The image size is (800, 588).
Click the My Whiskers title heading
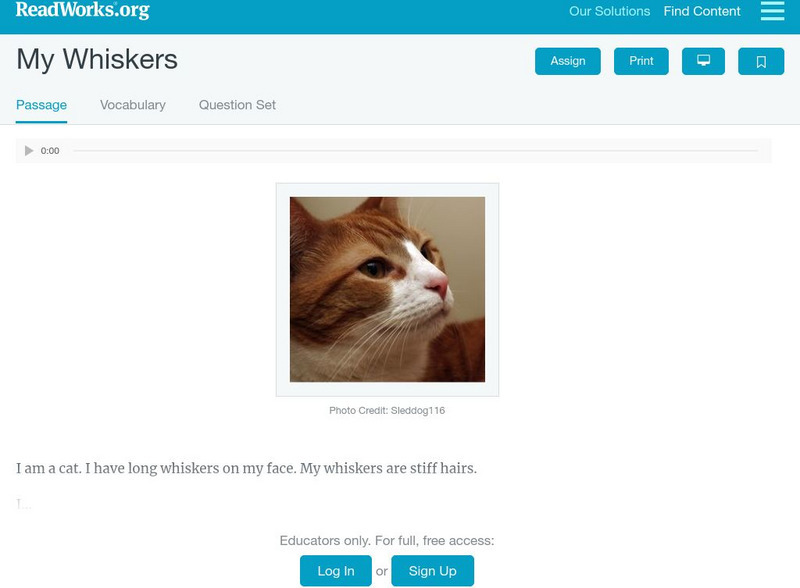click(x=97, y=59)
